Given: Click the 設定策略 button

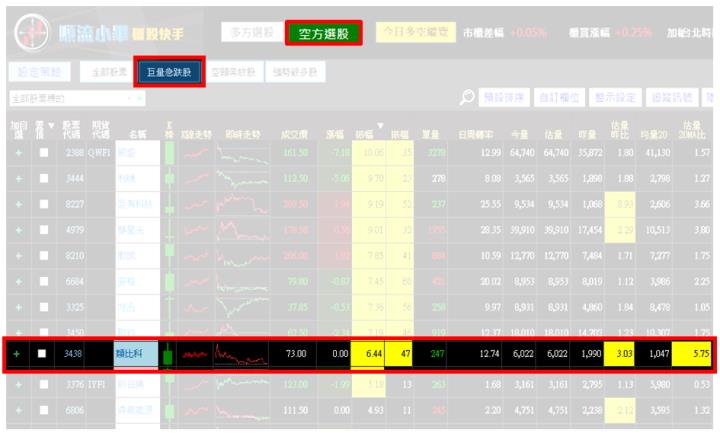Looking at the screenshot, I should 39,72.
